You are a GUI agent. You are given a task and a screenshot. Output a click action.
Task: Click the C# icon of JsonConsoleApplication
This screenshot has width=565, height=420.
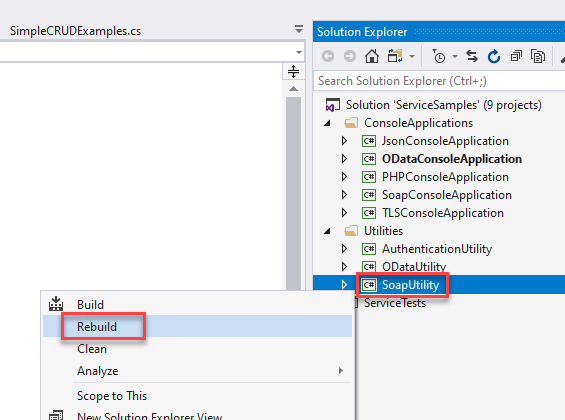[369, 141]
